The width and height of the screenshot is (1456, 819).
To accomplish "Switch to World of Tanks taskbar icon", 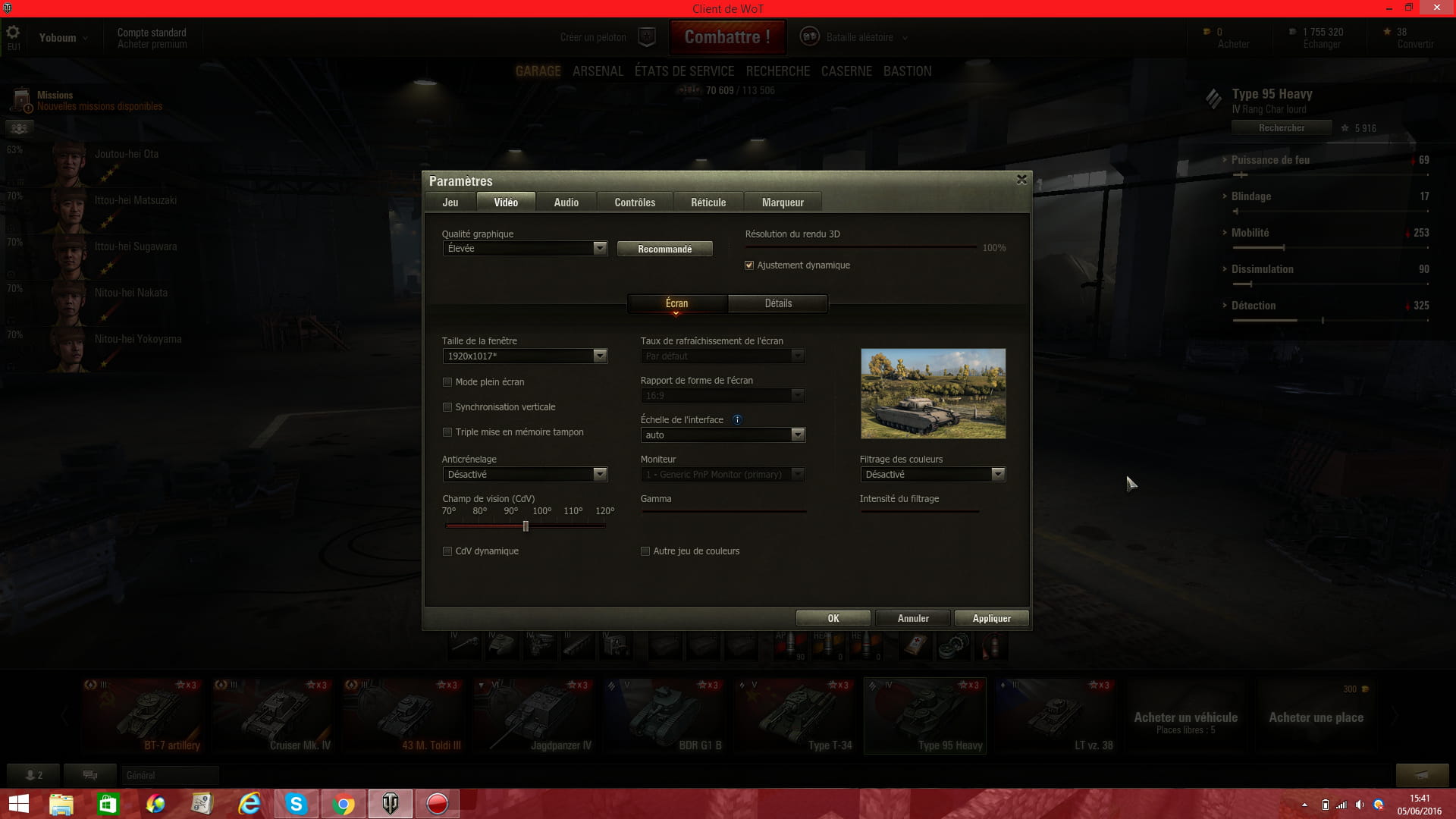I will point(391,804).
